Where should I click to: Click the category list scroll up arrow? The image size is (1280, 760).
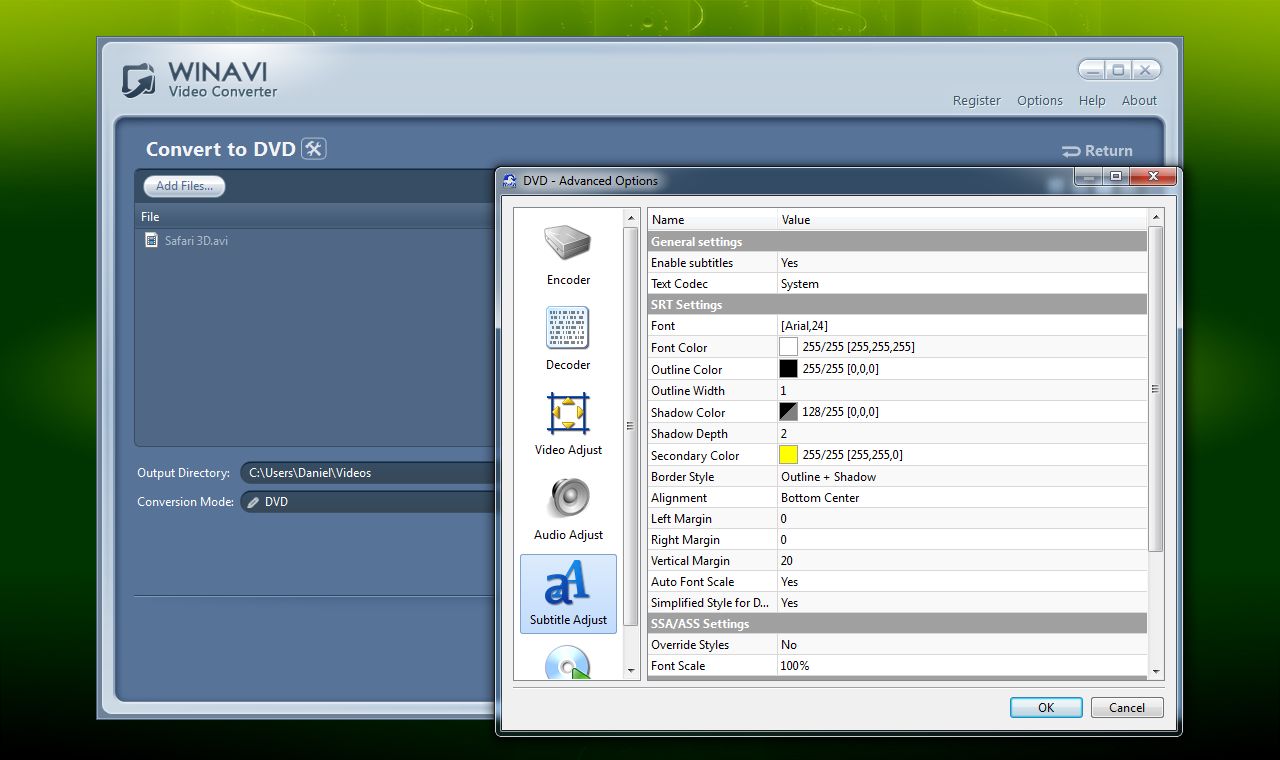pyautogui.click(x=631, y=218)
